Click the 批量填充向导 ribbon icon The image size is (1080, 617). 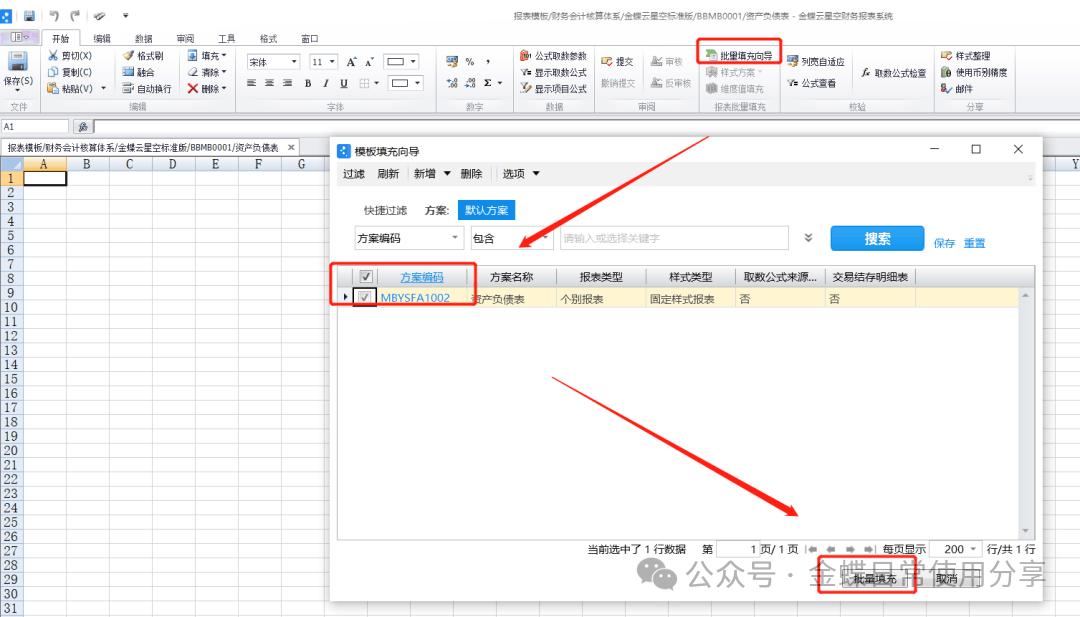click(x=711, y=56)
